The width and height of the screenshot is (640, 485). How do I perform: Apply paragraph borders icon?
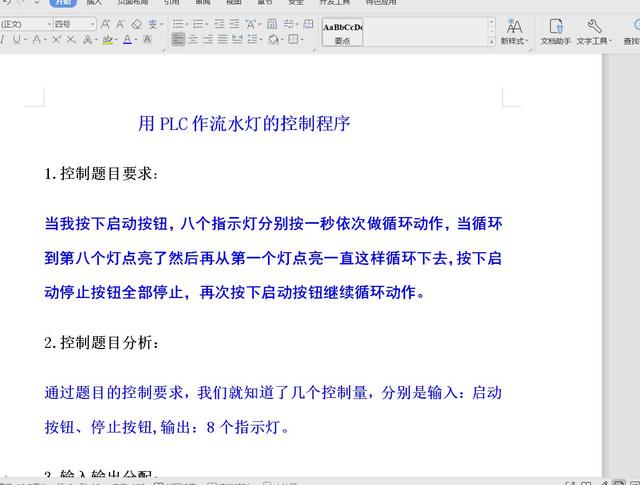(x=293, y=39)
